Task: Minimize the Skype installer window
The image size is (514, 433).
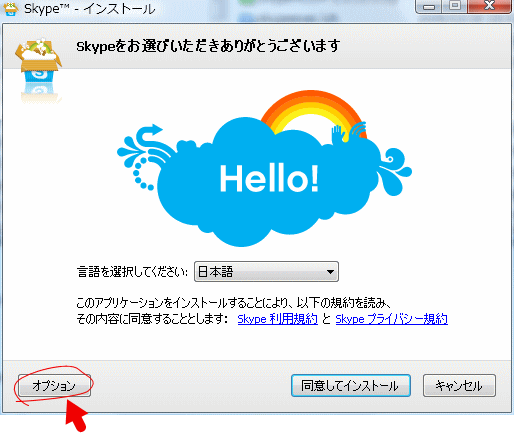Action: point(429,6)
